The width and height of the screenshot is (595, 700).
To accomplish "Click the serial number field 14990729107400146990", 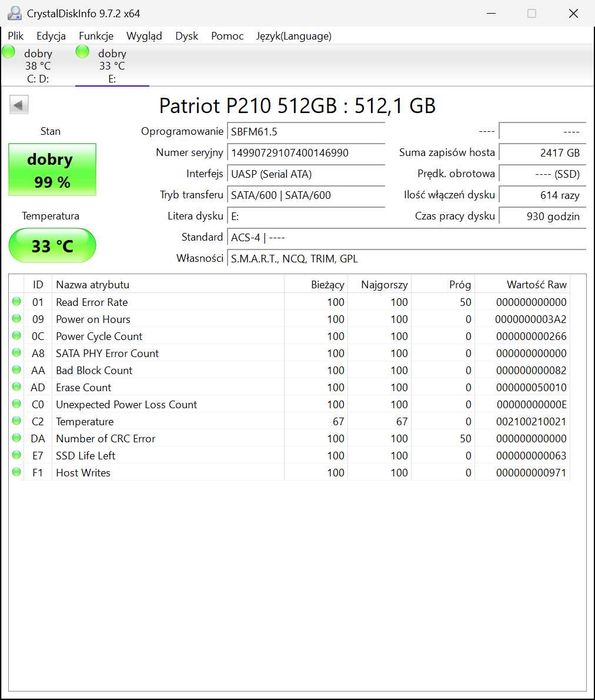I will pyautogui.click(x=306, y=153).
